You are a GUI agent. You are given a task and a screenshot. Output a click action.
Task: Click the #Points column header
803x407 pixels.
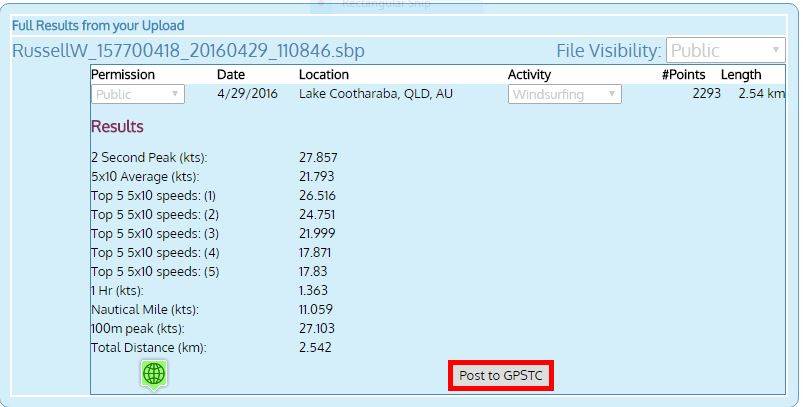coord(683,74)
